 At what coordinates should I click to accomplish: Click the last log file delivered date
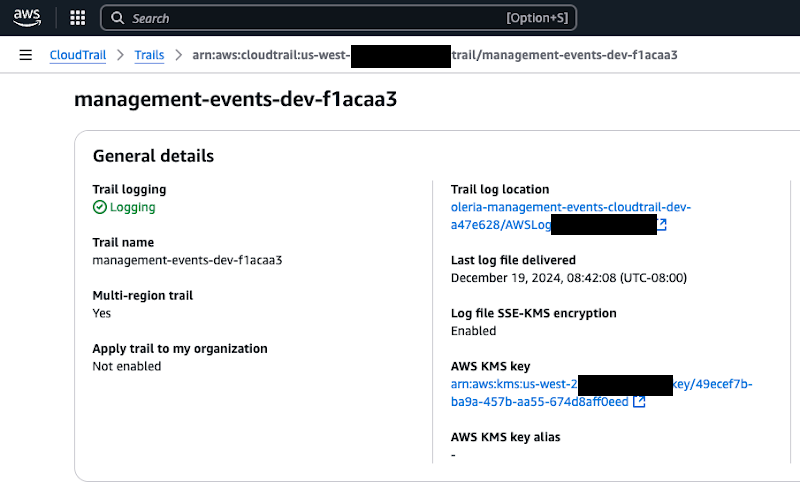(569, 278)
